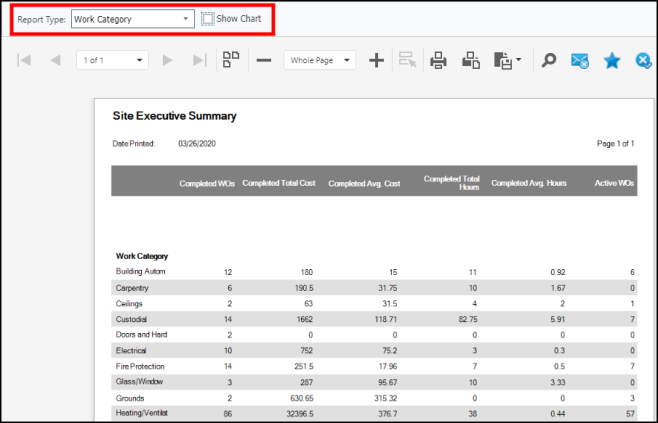Click the 'Work Category' group label
This screenshot has width=658, height=423.
coord(142,256)
